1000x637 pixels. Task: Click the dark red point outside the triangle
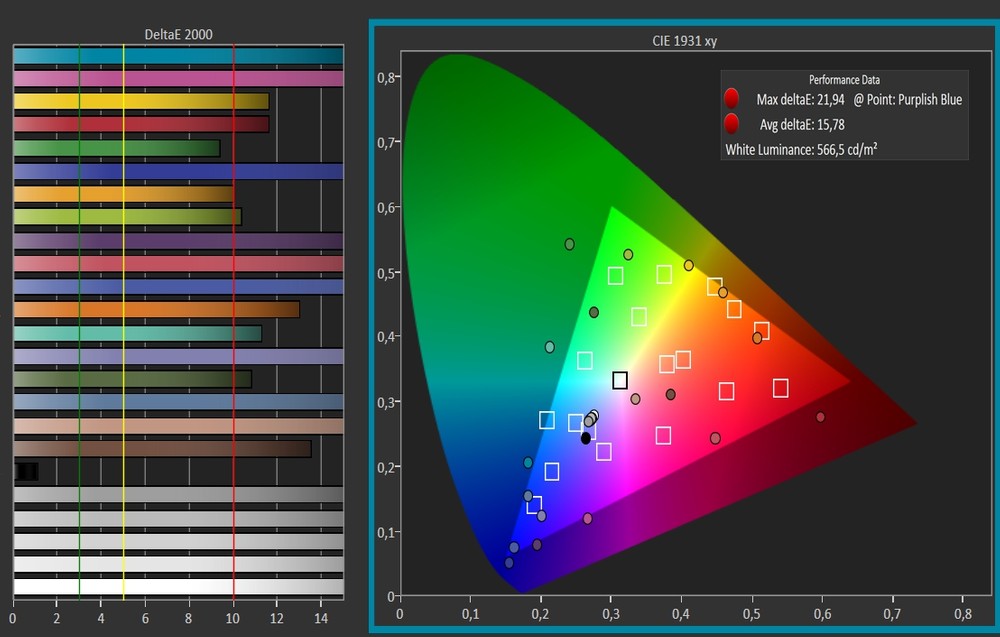point(820,417)
